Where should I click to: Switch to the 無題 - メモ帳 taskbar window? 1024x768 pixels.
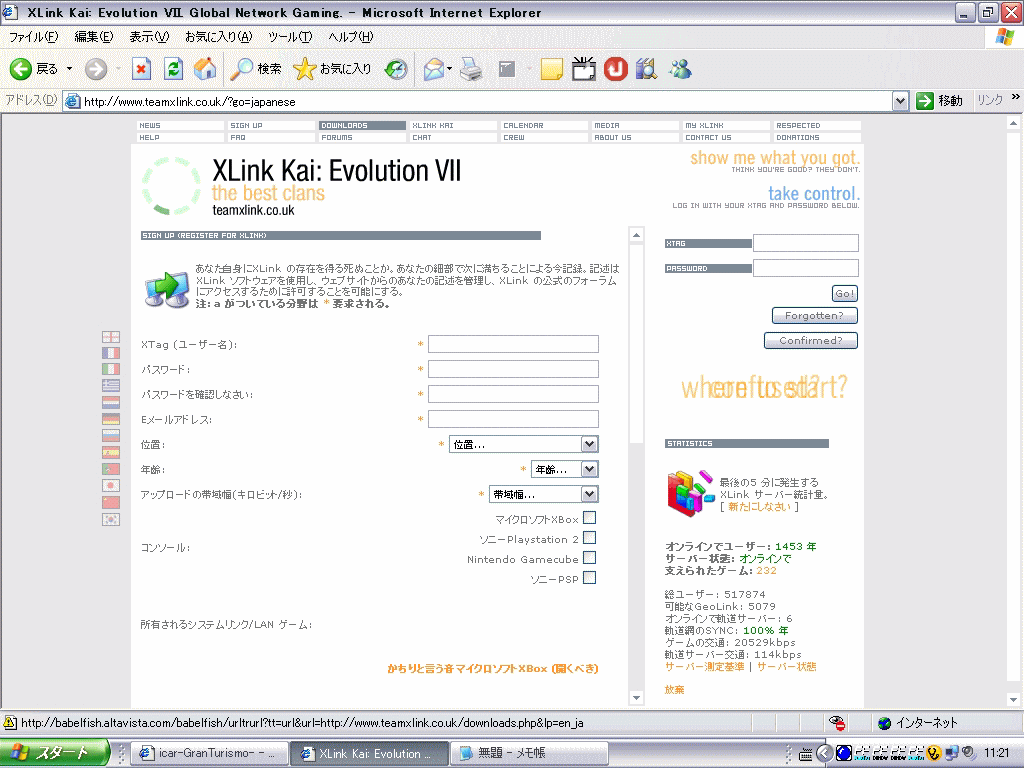(x=529, y=753)
